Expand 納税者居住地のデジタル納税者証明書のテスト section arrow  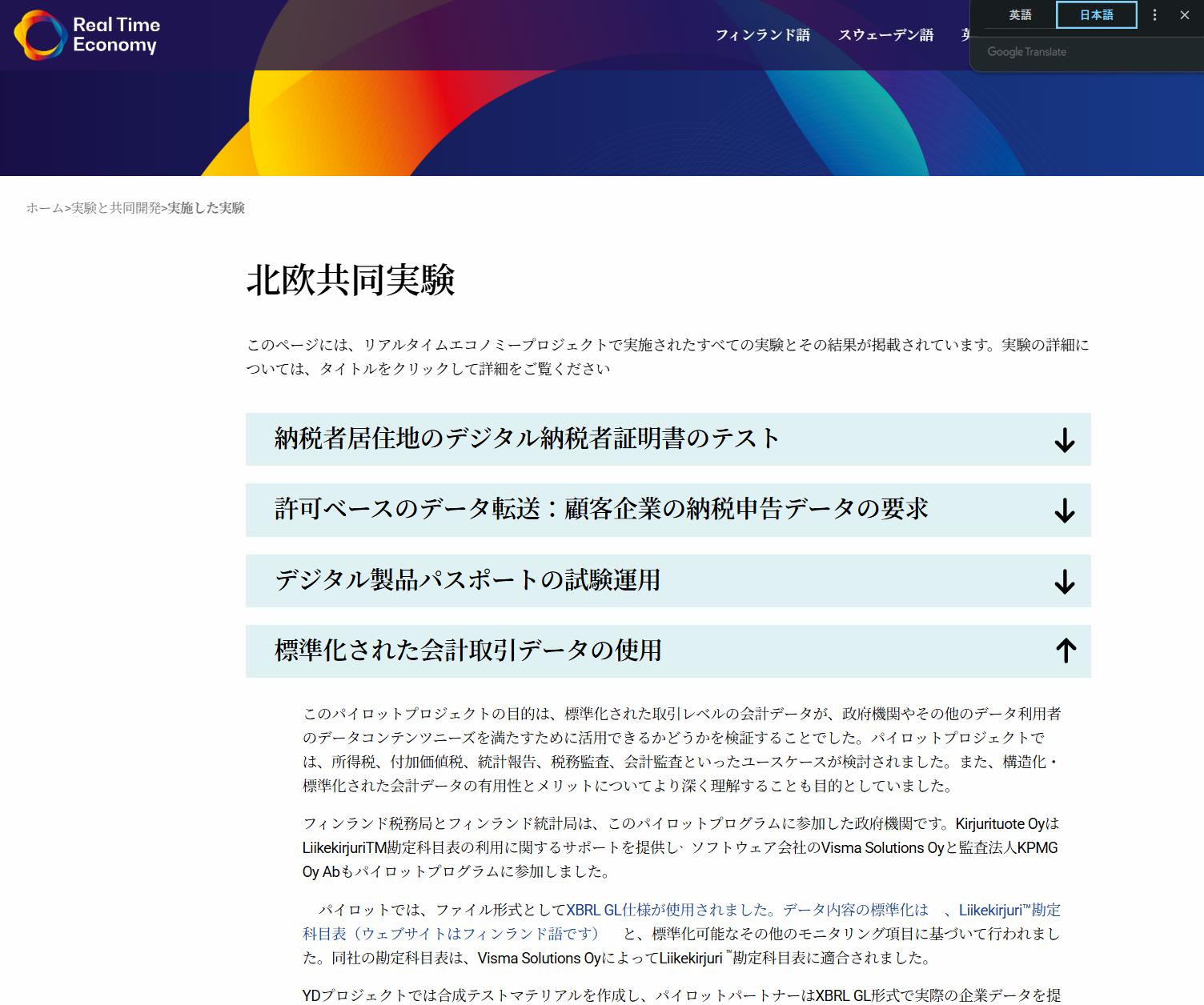1064,440
